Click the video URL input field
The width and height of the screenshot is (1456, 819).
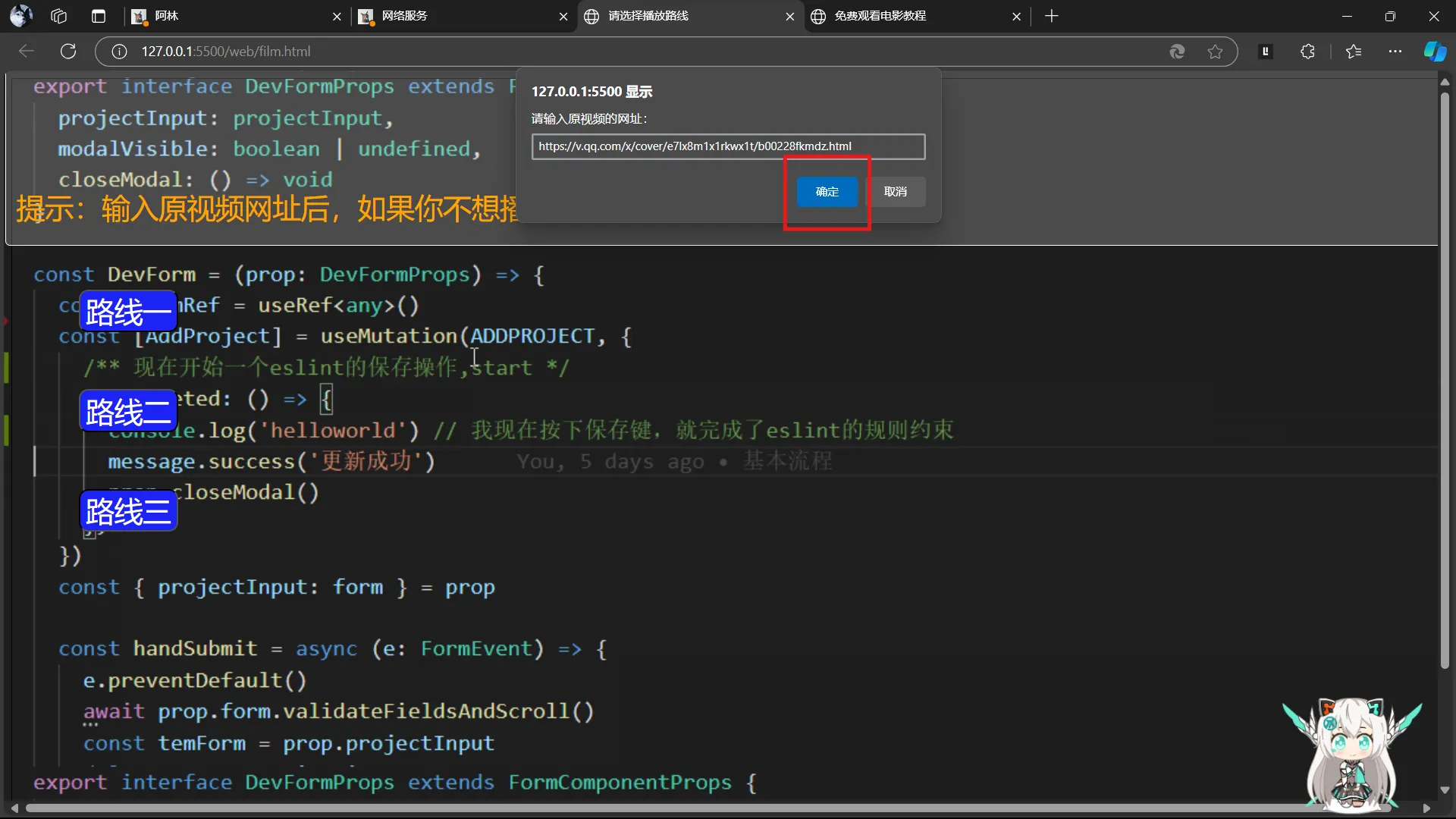point(728,146)
